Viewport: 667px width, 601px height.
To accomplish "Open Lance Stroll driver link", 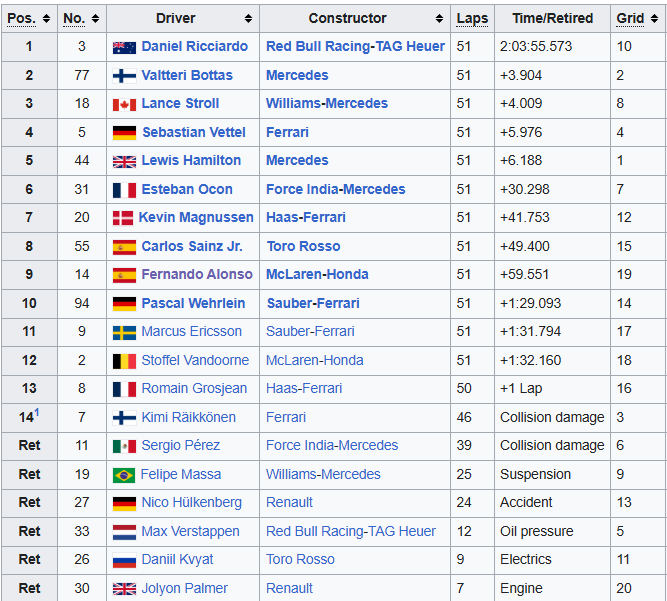I will coord(180,103).
